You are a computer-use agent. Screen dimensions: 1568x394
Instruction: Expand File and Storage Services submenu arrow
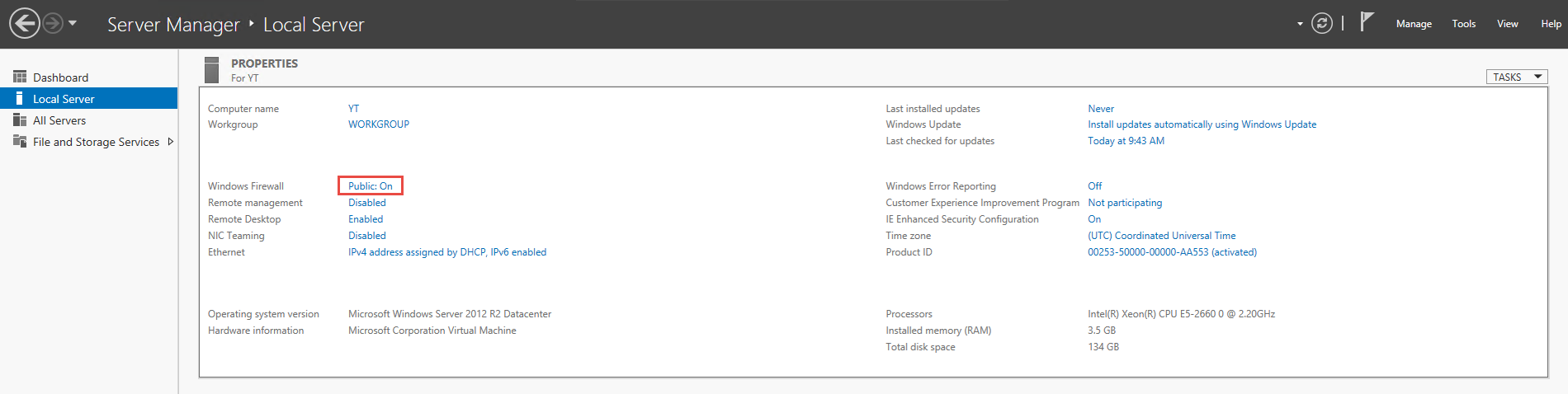click(x=170, y=142)
